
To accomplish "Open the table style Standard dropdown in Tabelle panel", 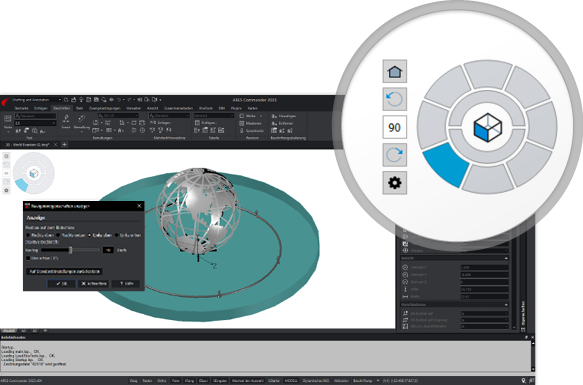I will 213,116.
